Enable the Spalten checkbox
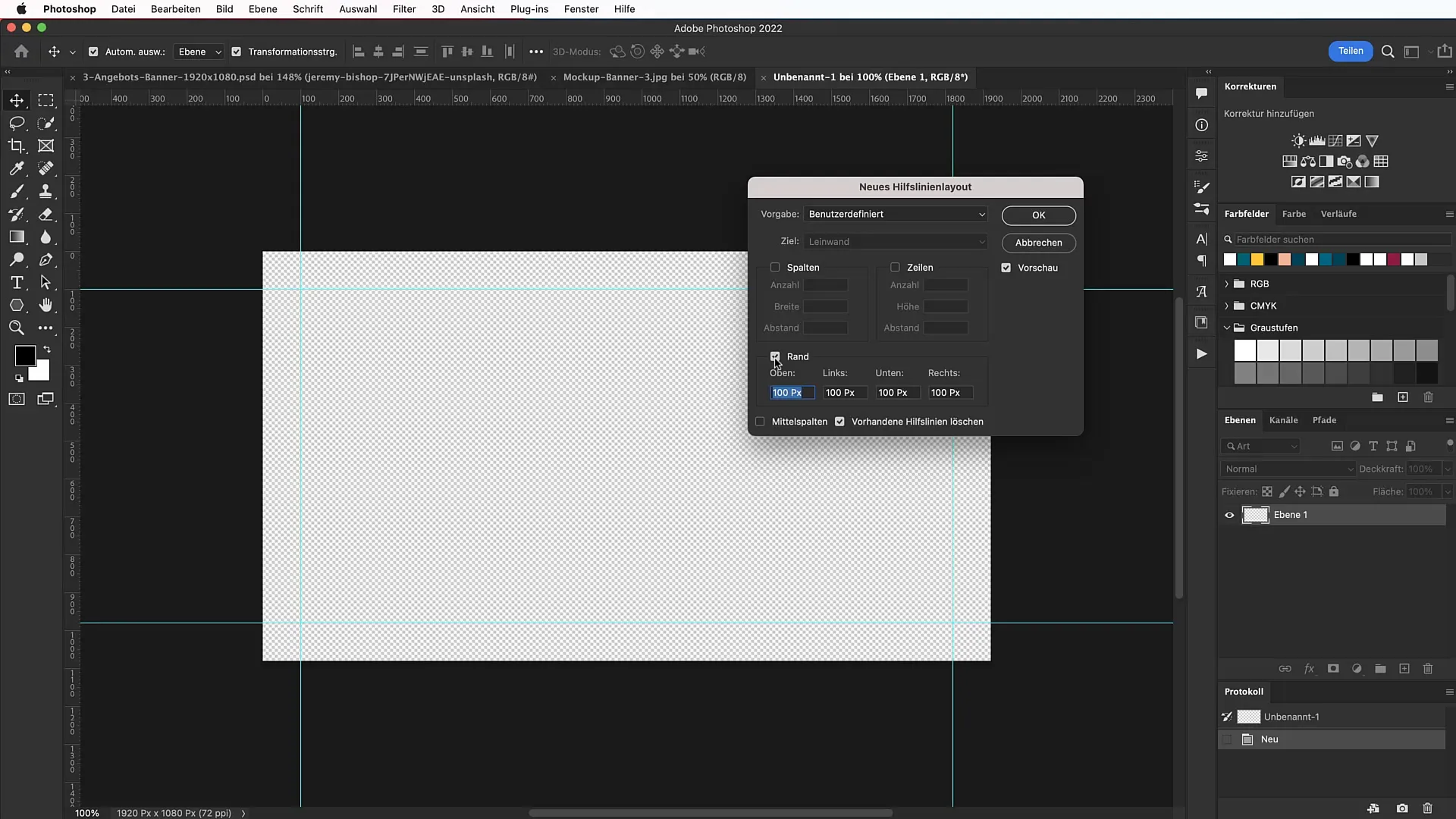 click(x=775, y=267)
